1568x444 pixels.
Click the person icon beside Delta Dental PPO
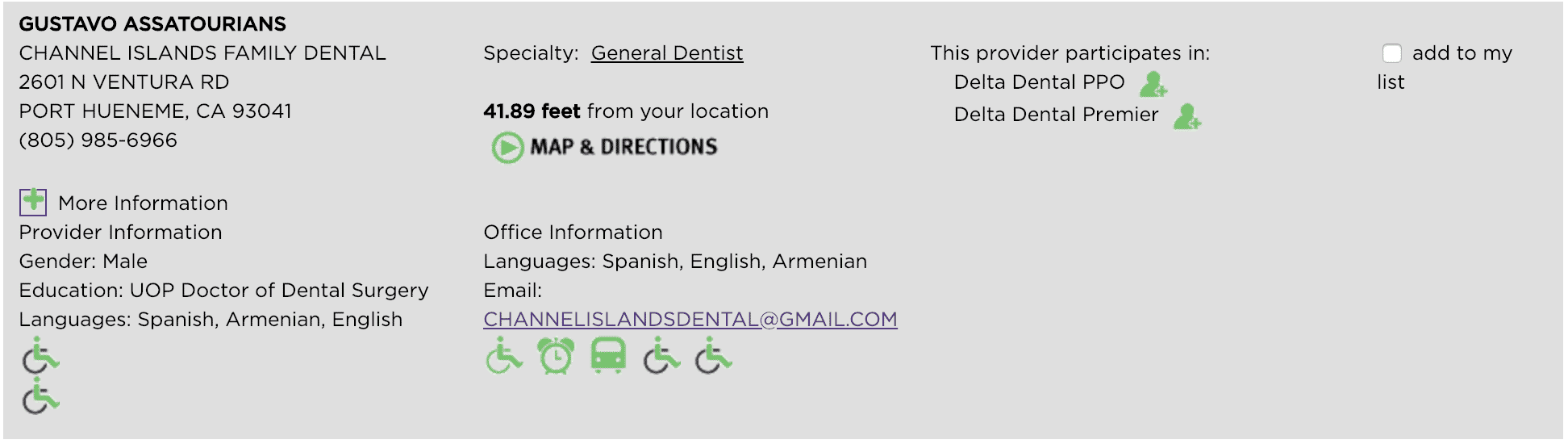1153,84
